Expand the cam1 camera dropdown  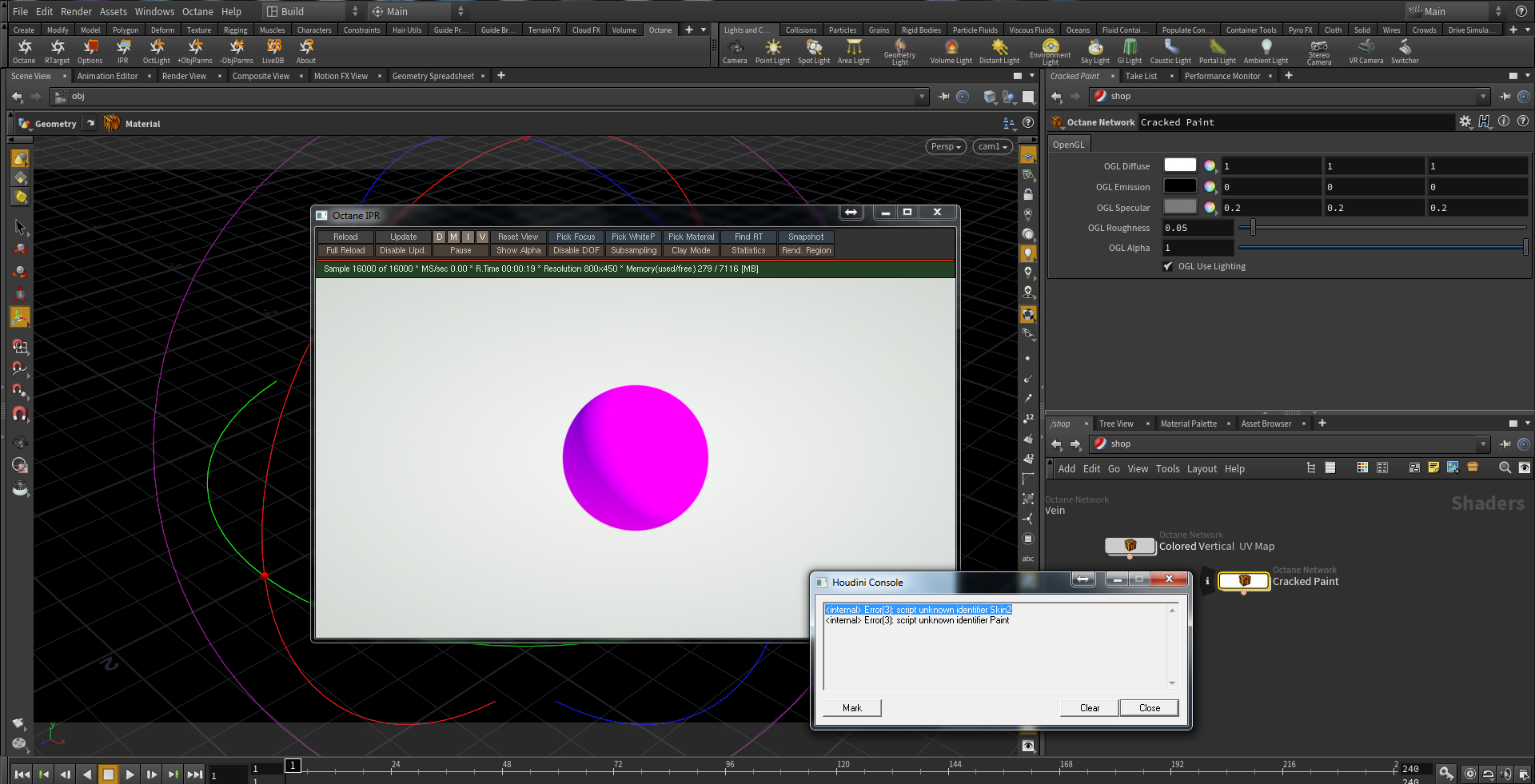coord(992,146)
